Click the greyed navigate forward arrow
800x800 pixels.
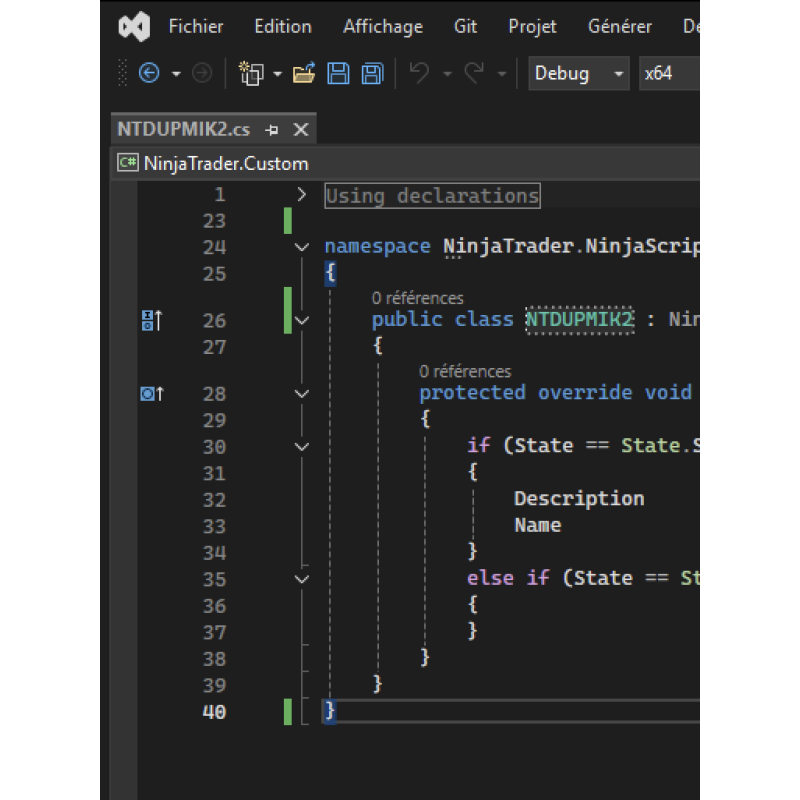point(202,73)
